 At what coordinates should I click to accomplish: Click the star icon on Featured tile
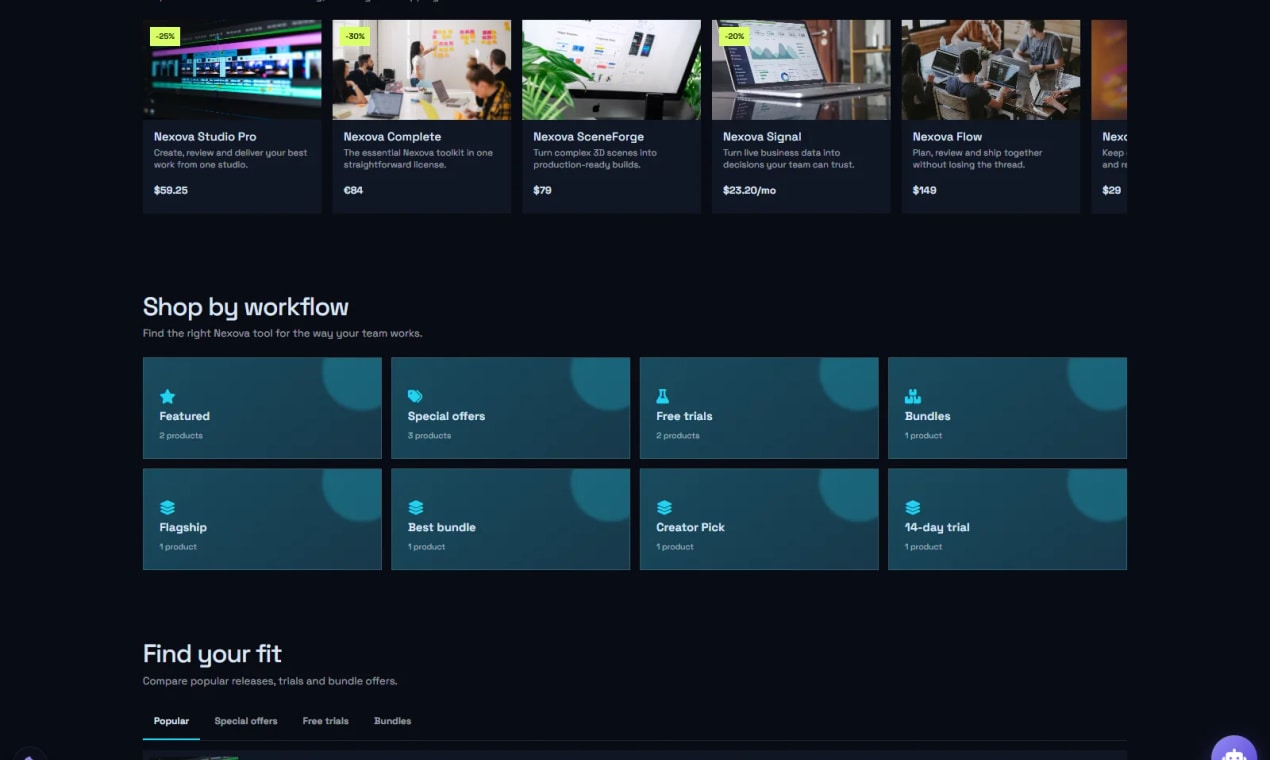point(167,396)
